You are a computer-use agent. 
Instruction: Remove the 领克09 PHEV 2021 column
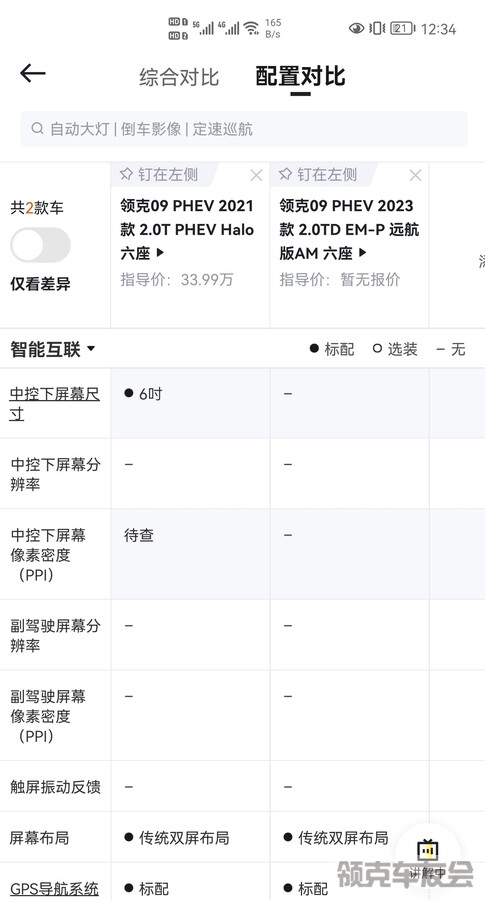256,175
